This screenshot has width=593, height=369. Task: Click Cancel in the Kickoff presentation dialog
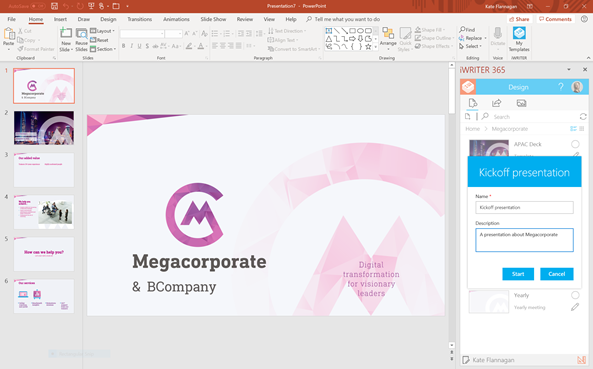click(x=557, y=274)
